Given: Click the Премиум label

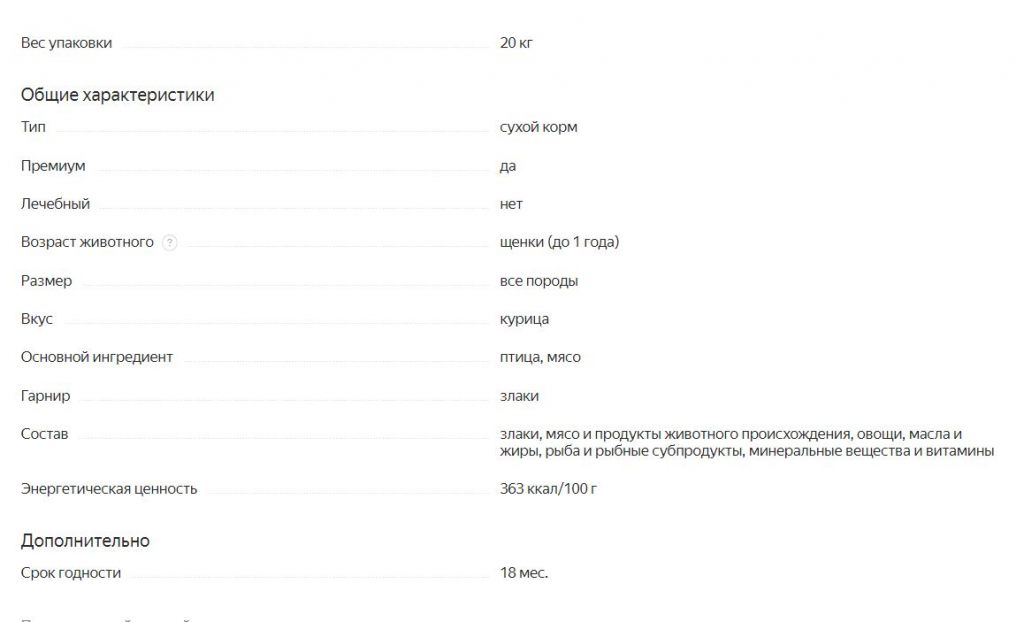Looking at the screenshot, I should [53, 166].
